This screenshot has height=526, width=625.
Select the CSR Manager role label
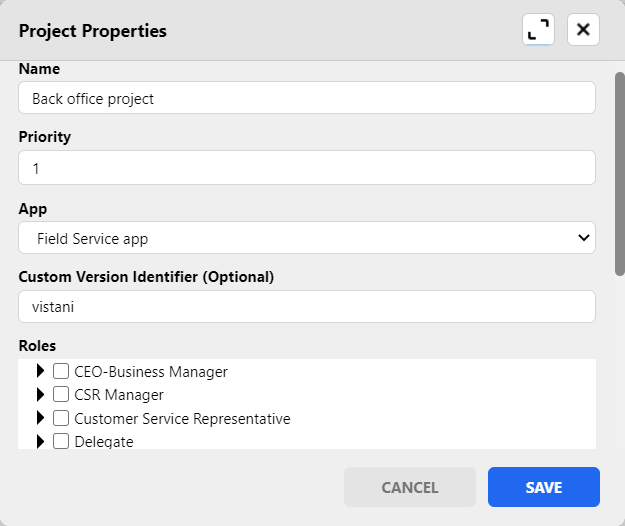[120, 395]
